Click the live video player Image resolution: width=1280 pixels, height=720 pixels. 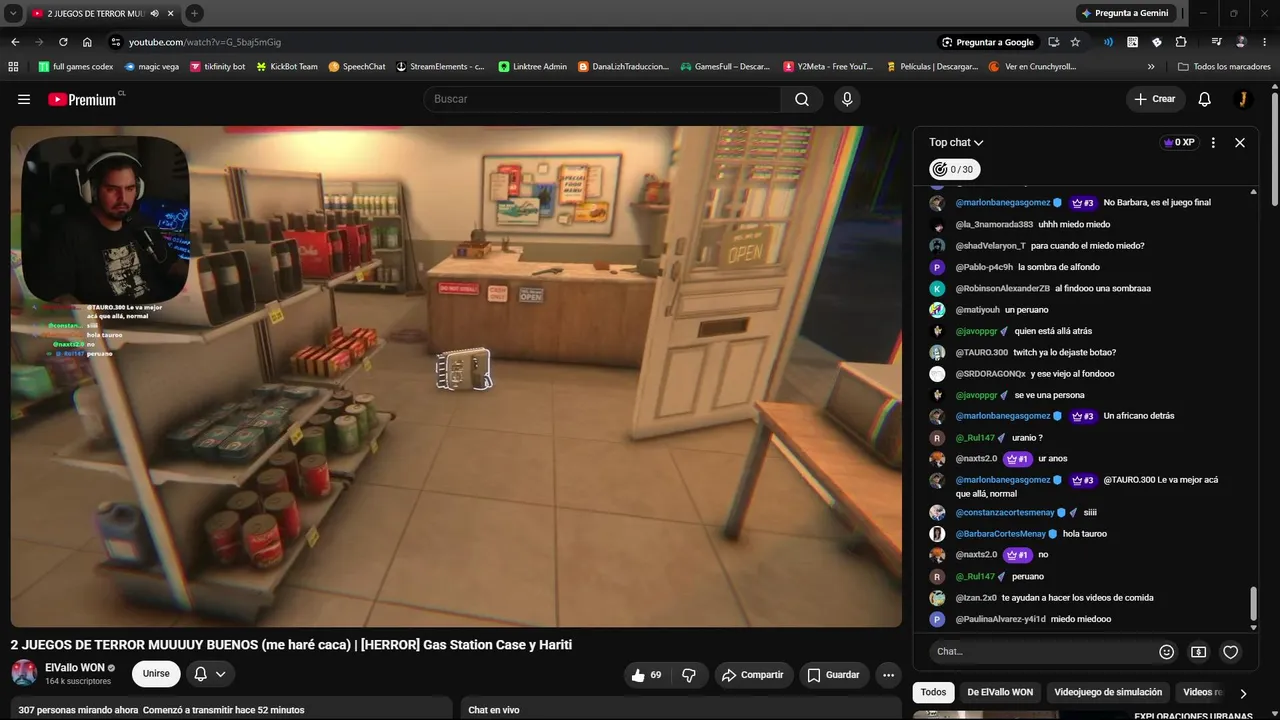[456, 376]
